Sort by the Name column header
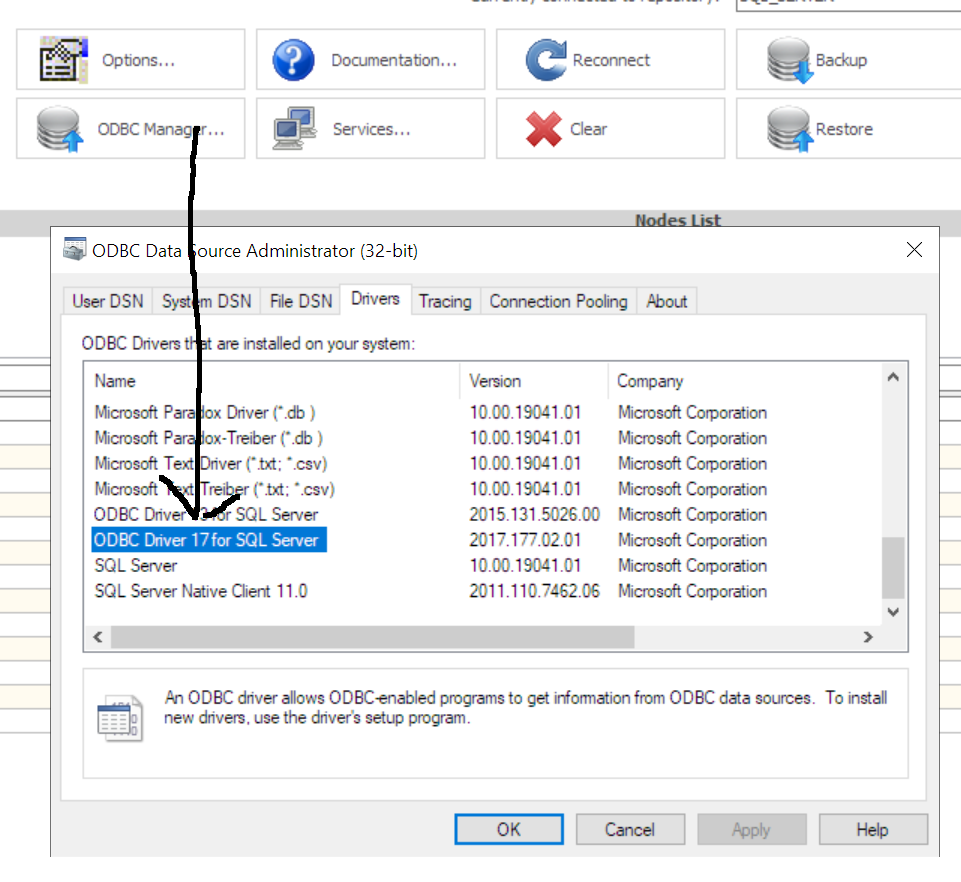 click(272, 381)
